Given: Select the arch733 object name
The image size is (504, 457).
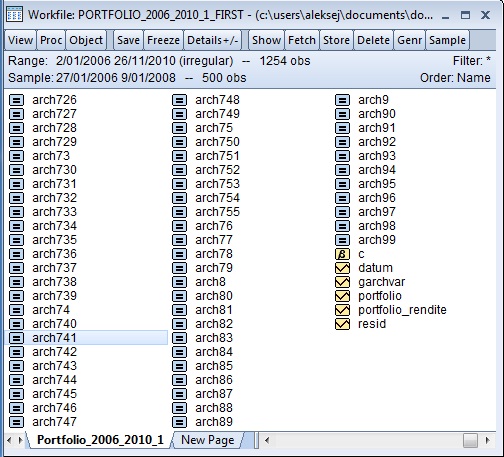Looking at the screenshot, I should point(54,212).
